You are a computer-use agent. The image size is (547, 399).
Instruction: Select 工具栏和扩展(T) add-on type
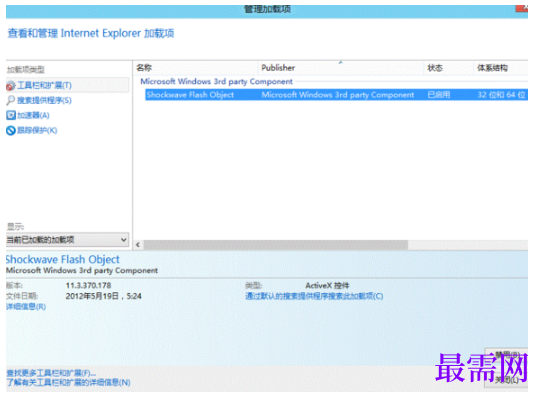point(67,85)
